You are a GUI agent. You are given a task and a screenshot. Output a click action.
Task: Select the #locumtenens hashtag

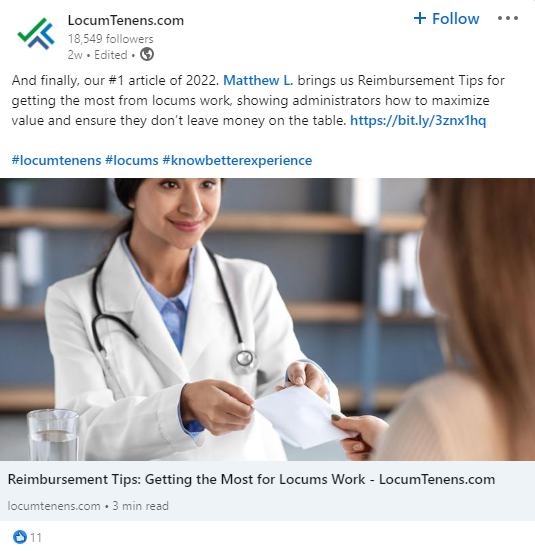pyautogui.click(x=56, y=161)
